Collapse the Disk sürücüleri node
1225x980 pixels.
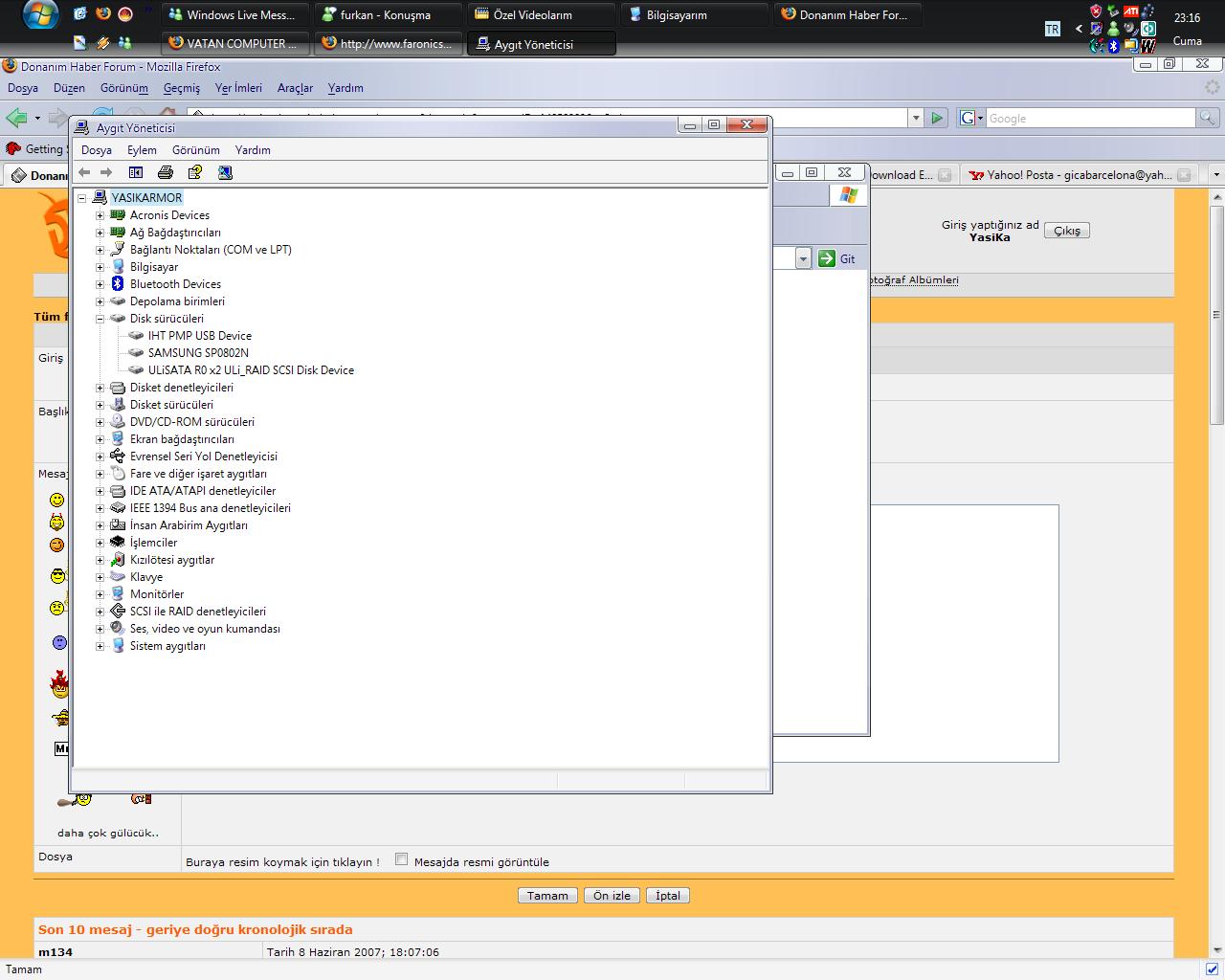coord(100,319)
